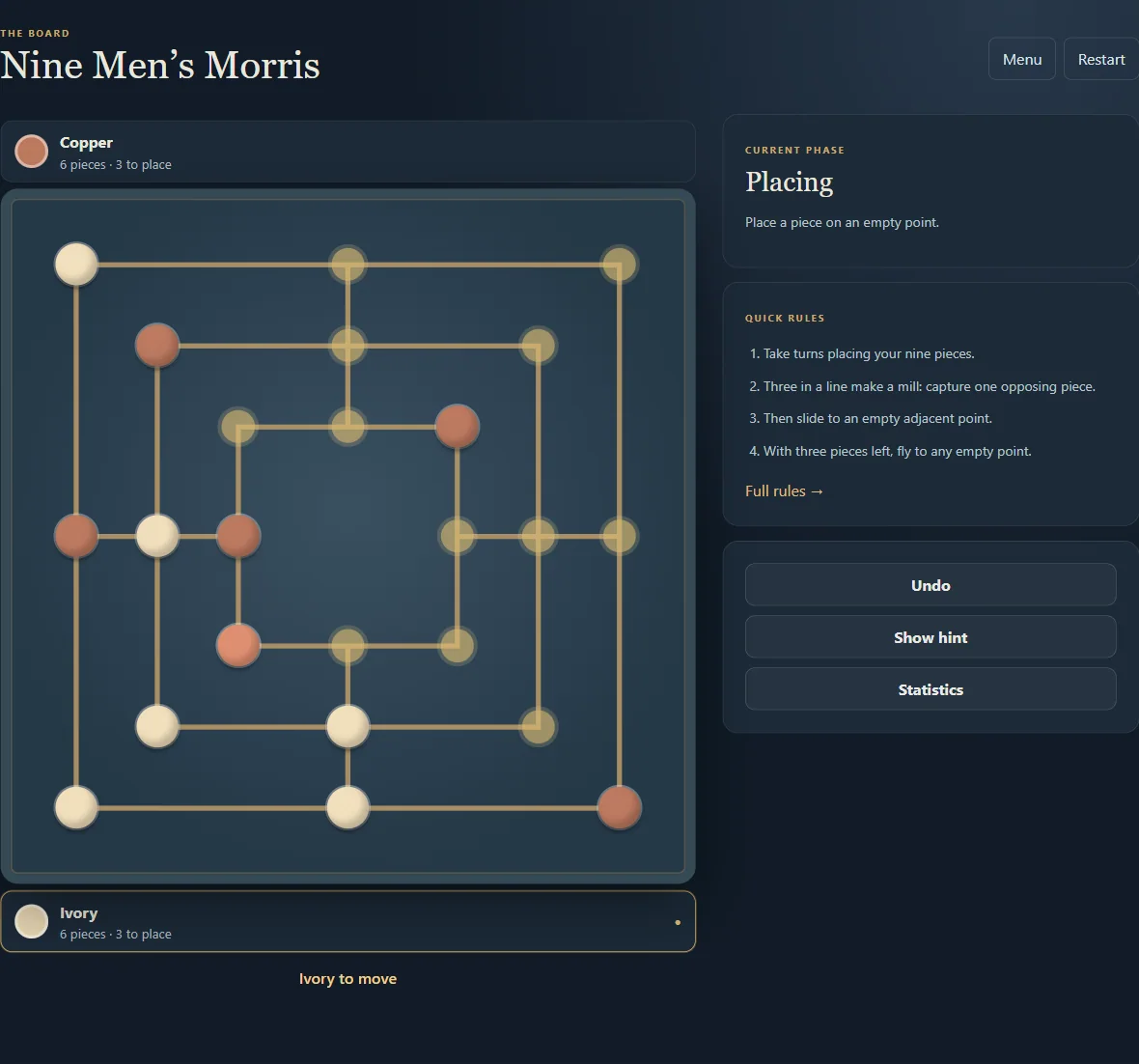Follow the Full rules link
Image resolution: width=1139 pixels, height=1064 pixels.
(x=784, y=491)
